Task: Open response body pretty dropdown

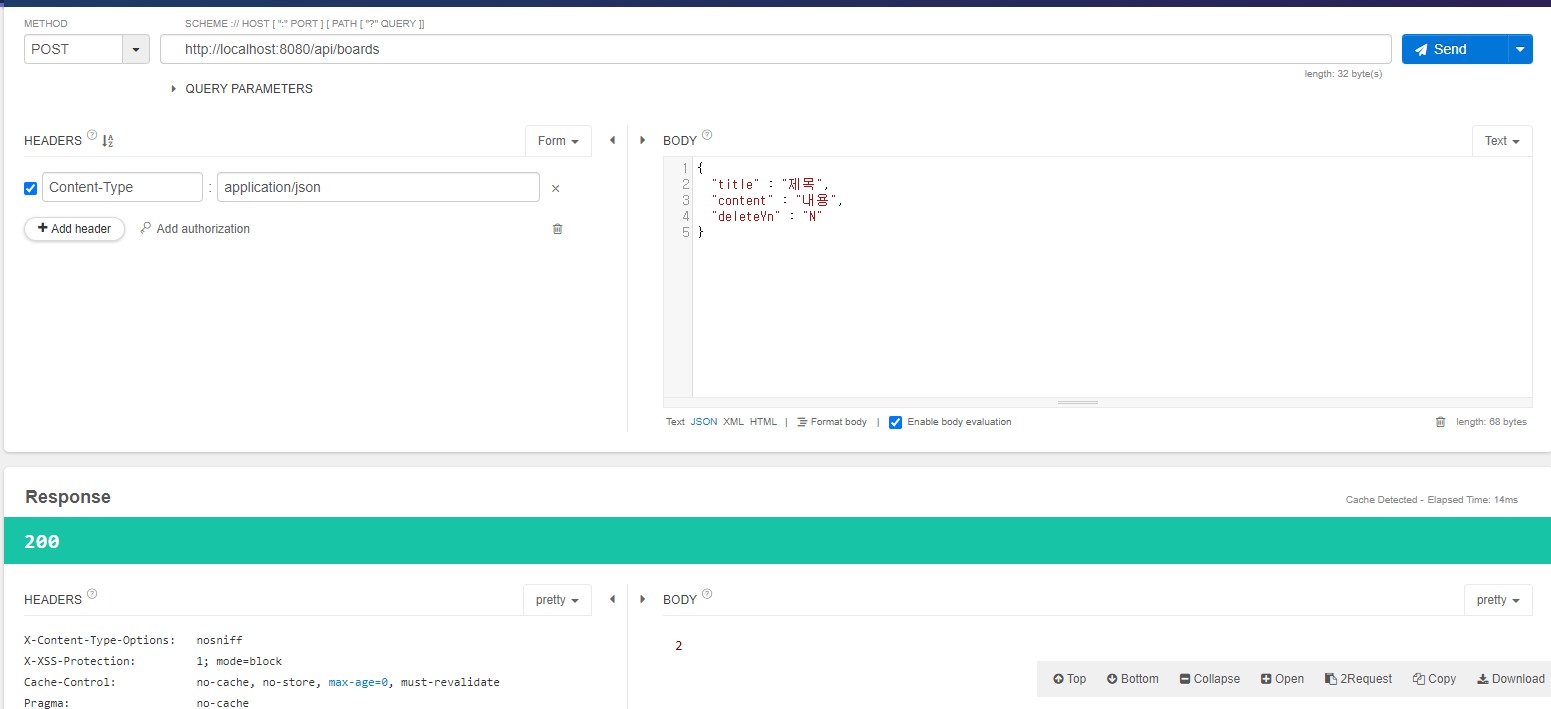Action: 1498,600
